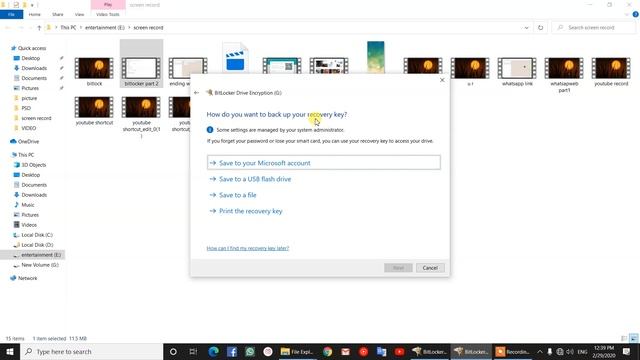Close the BitLocker Drive Encryption dialog
The width and height of the screenshot is (640, 360).
coord(442,80)
